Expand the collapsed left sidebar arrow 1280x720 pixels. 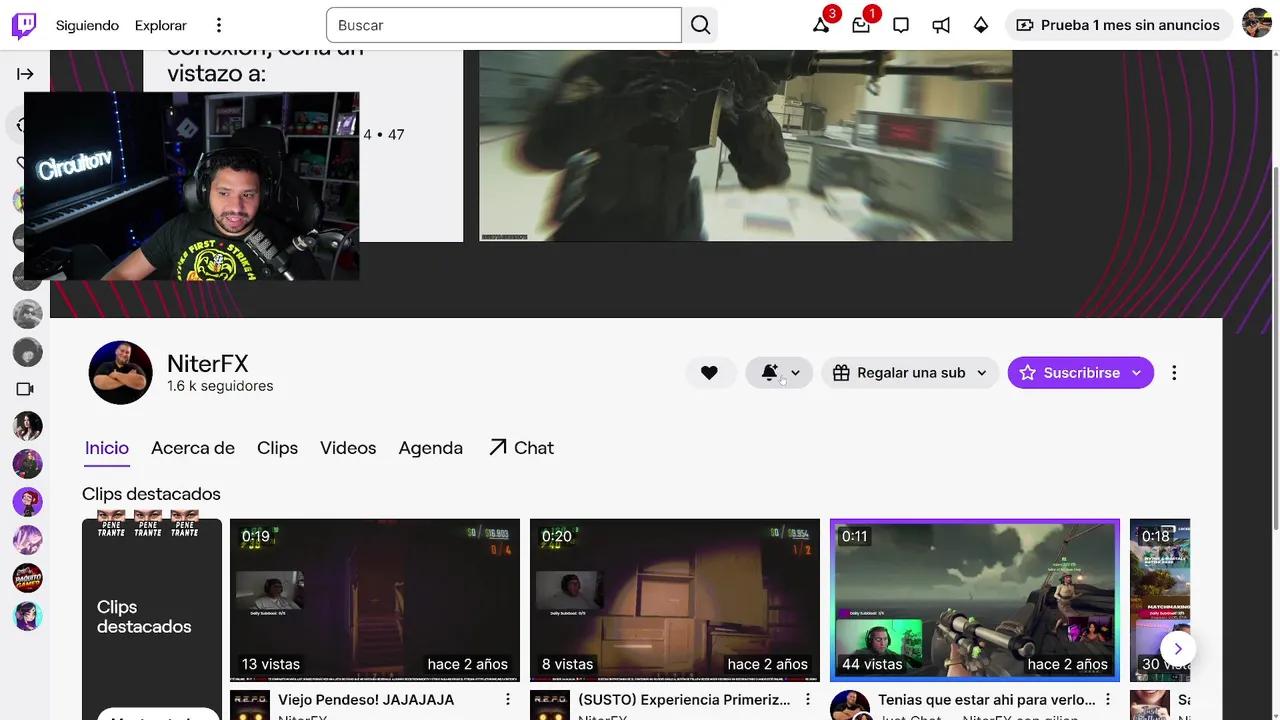[x=25, y=74]
